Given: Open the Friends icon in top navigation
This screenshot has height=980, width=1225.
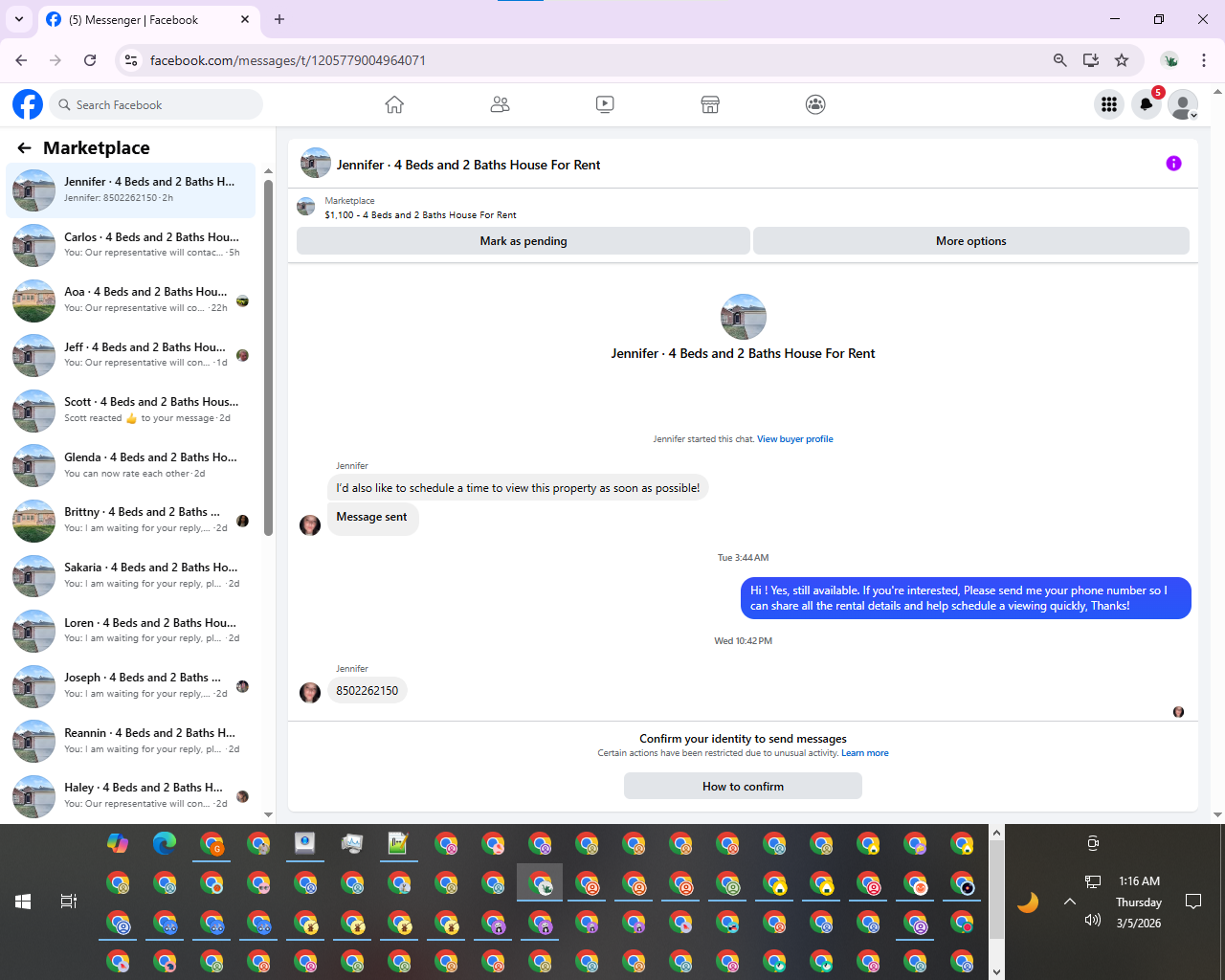Looking at the screenshot, I should 500,104.
